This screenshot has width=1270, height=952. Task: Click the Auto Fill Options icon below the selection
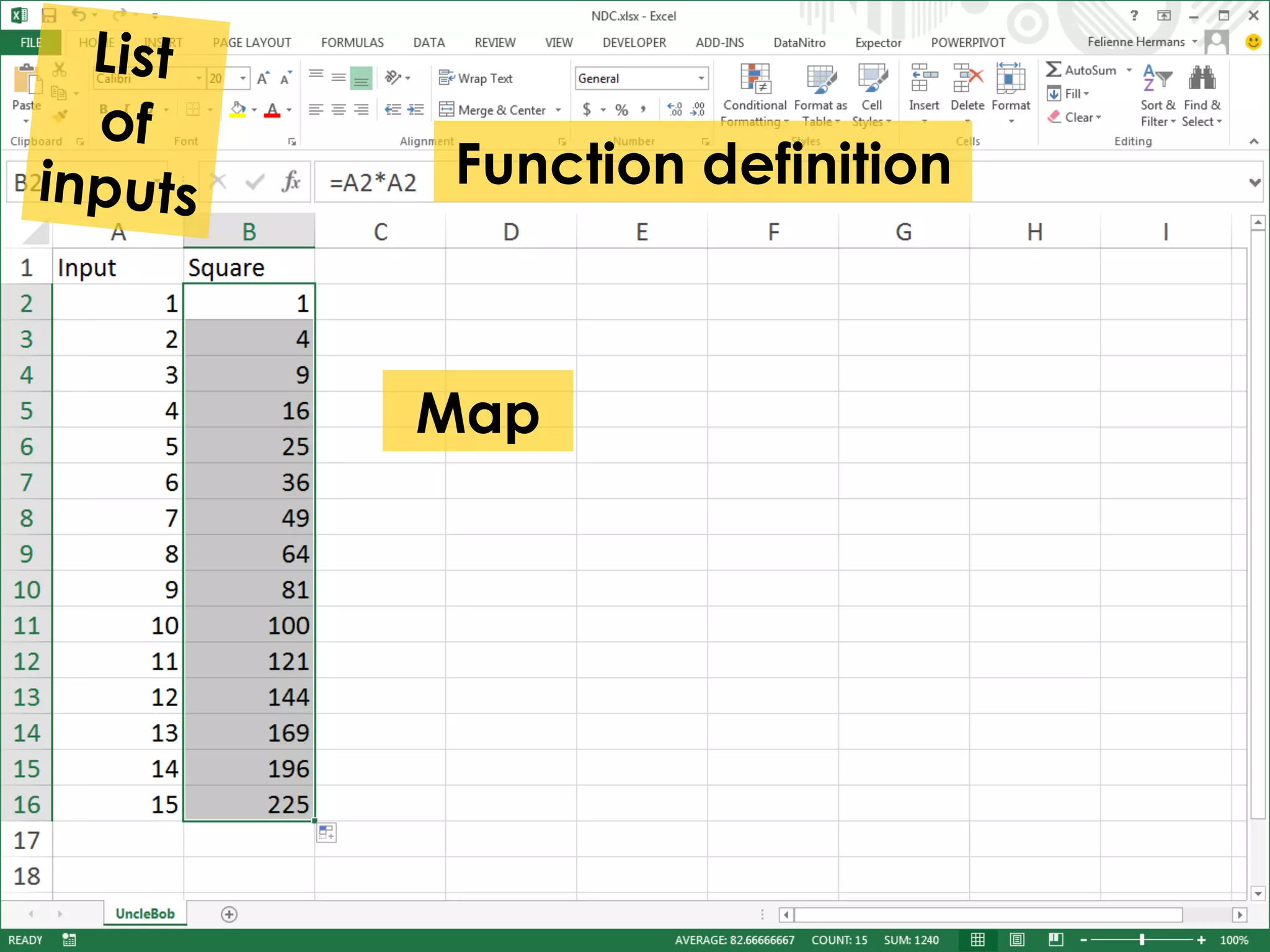[x=326, y=833]
